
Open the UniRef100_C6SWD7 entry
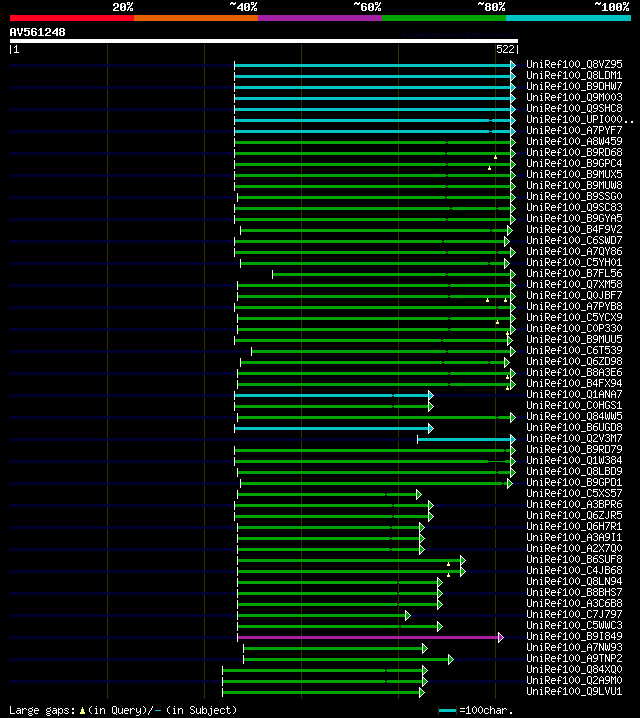(x=574, y=240)
